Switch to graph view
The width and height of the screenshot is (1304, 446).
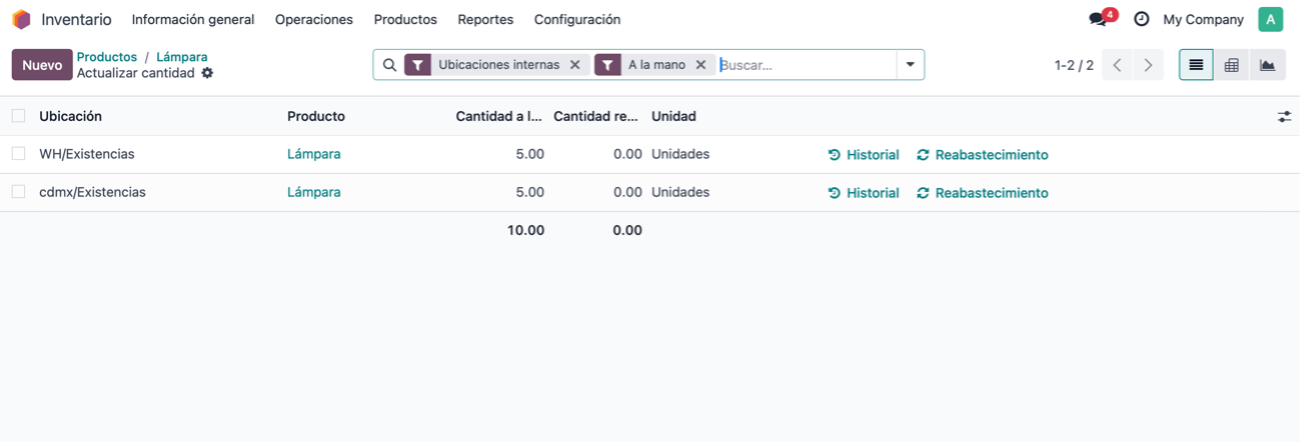(1267, 65)
